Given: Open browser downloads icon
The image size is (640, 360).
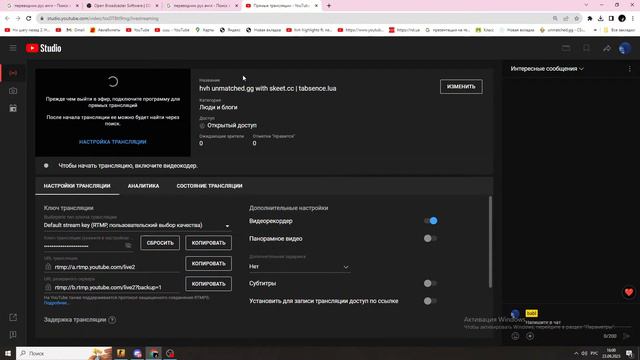Looking at the screenshot, I should click(x=600, y=18).
